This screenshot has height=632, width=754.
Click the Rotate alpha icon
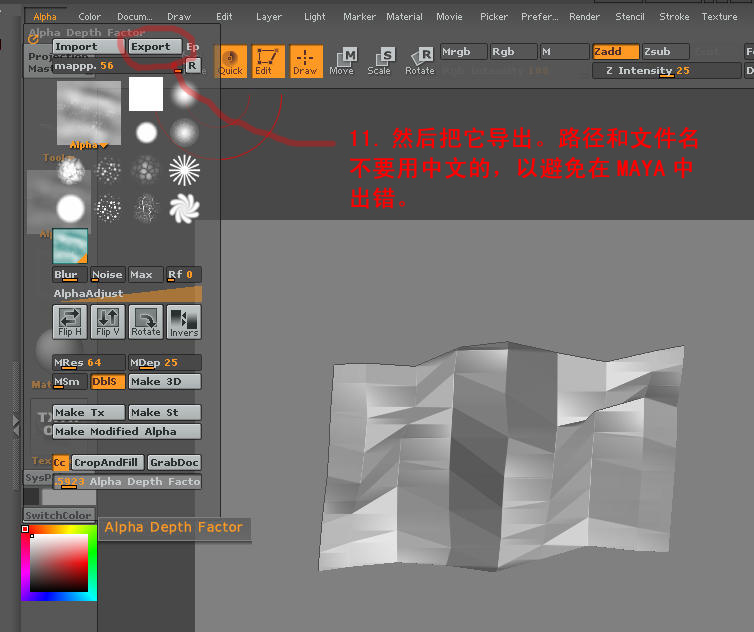point(146,322)
